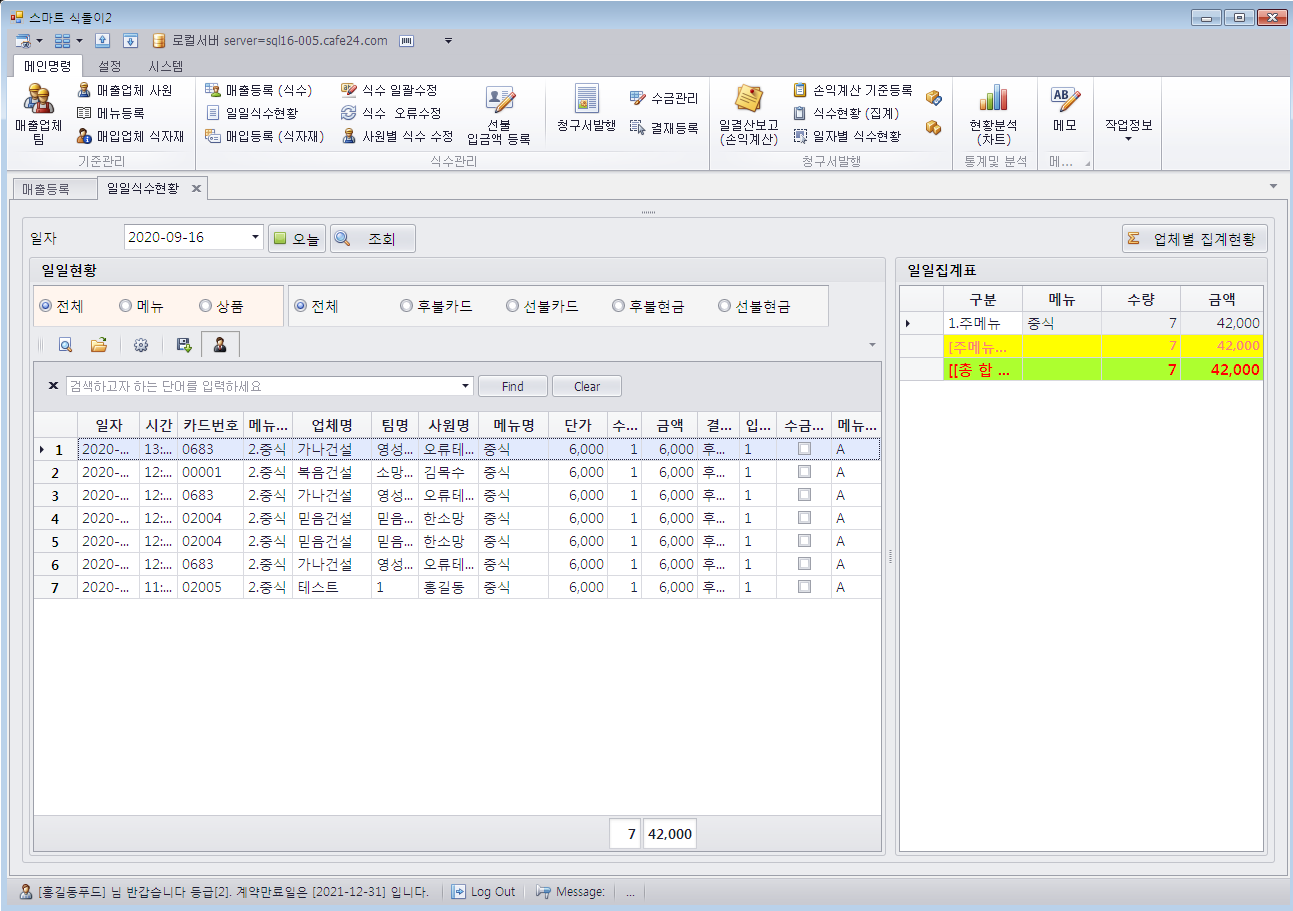This screenshot has height=911, width=1293.
Task: Expand the search word history dropdown arrow
Action: (x=466, y=386)
